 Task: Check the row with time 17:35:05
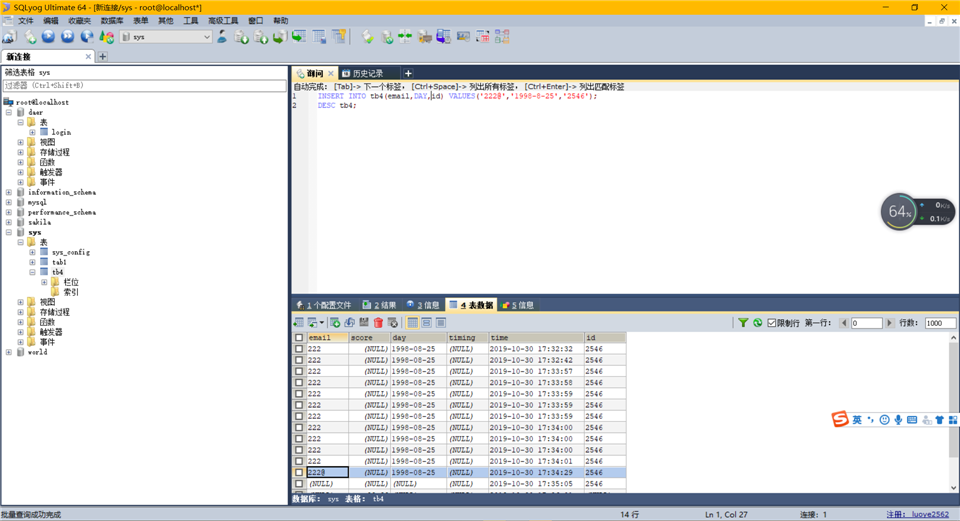[299, 484]
